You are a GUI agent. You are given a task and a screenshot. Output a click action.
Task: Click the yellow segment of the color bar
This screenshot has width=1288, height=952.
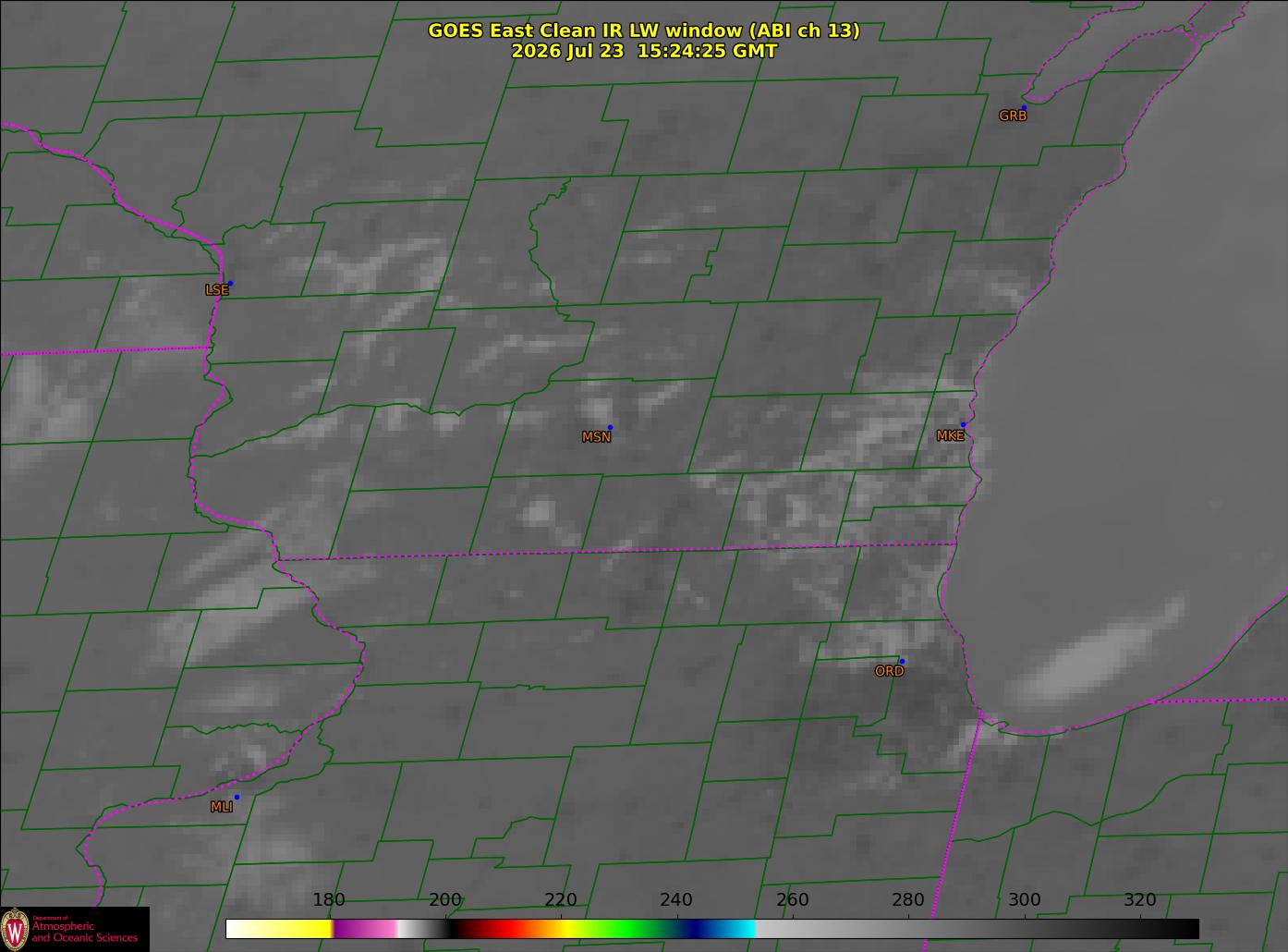click(279, 928)
